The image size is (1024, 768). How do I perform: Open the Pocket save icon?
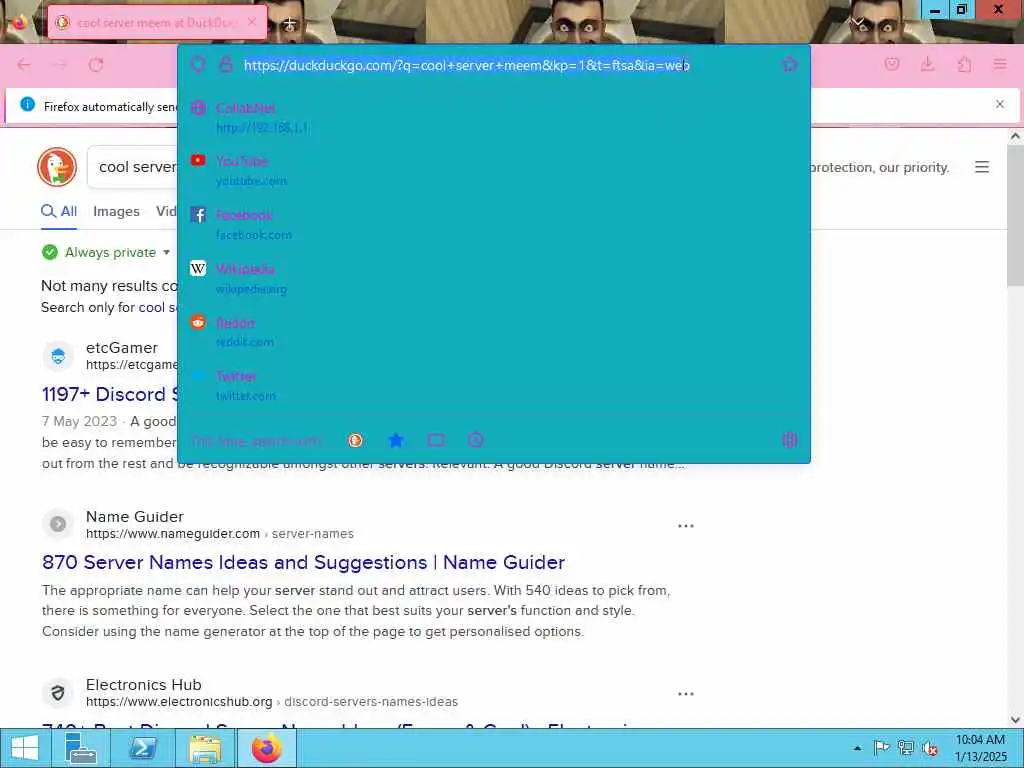[x=892, y=64]
